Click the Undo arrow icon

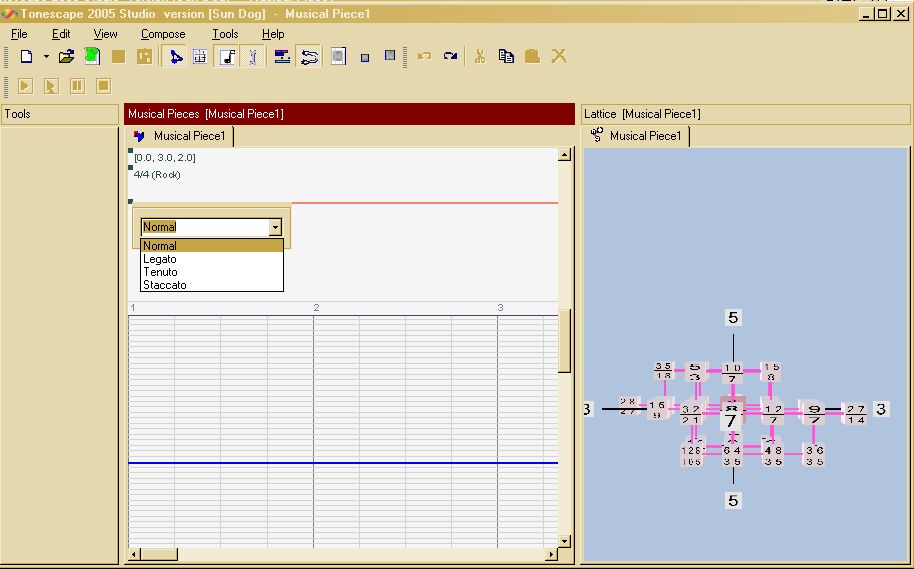(x=424, y=57)
